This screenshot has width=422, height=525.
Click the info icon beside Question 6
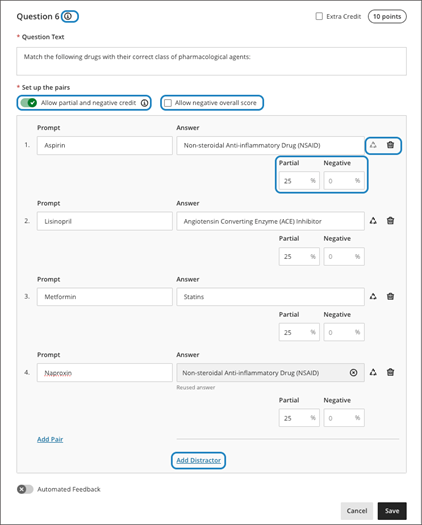pos(68,16)
